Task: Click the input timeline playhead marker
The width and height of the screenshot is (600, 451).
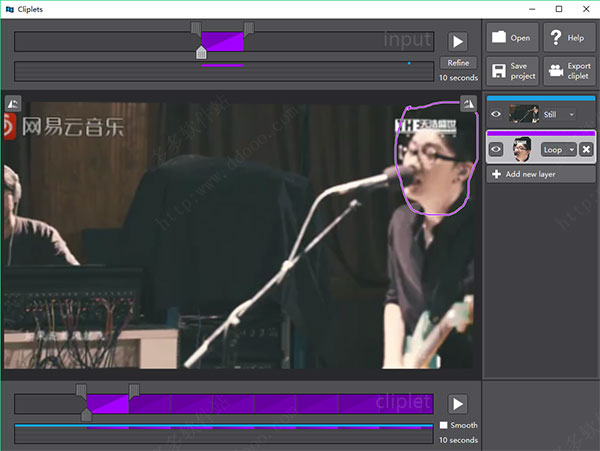Action: (201, 53)
